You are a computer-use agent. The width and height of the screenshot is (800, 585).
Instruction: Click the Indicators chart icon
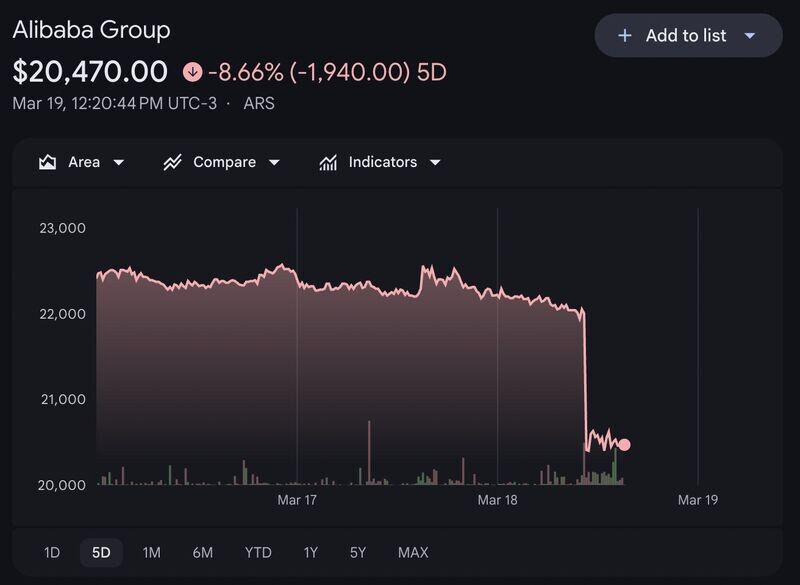tap(328, 162)
